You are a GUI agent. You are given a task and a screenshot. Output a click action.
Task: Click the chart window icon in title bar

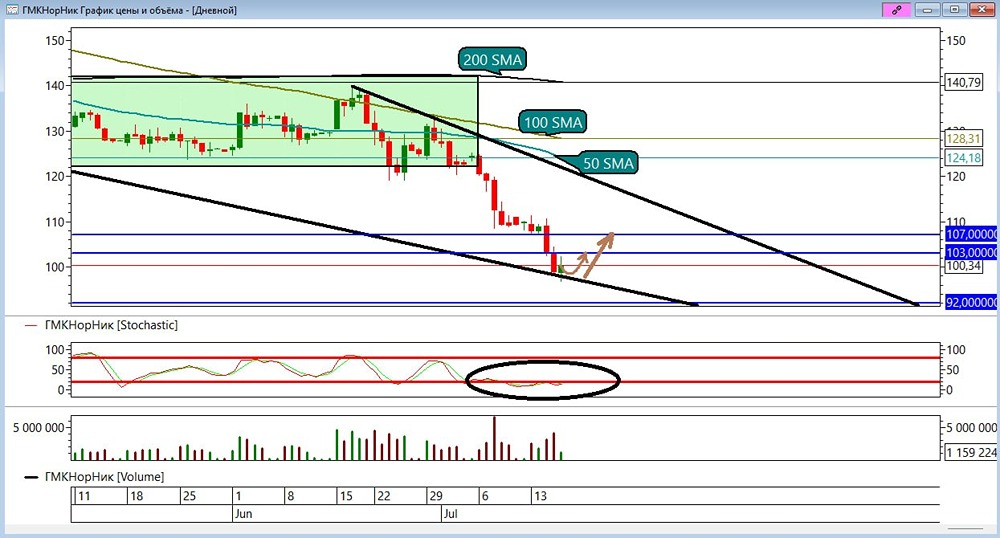coord(12,10)
